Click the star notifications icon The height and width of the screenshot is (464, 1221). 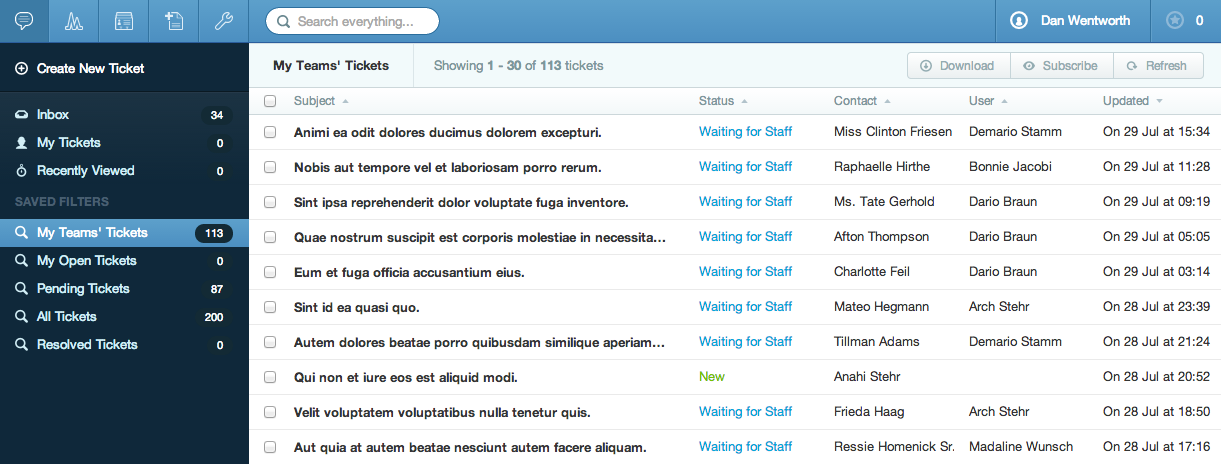[x=1175, y=20]
